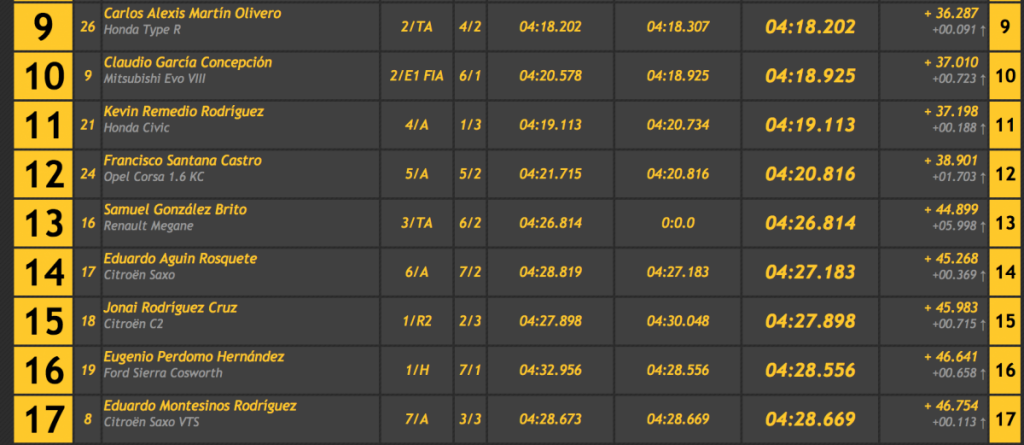This screenshot has width=1024, height=445.
Task: Click the up arrow next to +05.998
Action: pos(981,226)
